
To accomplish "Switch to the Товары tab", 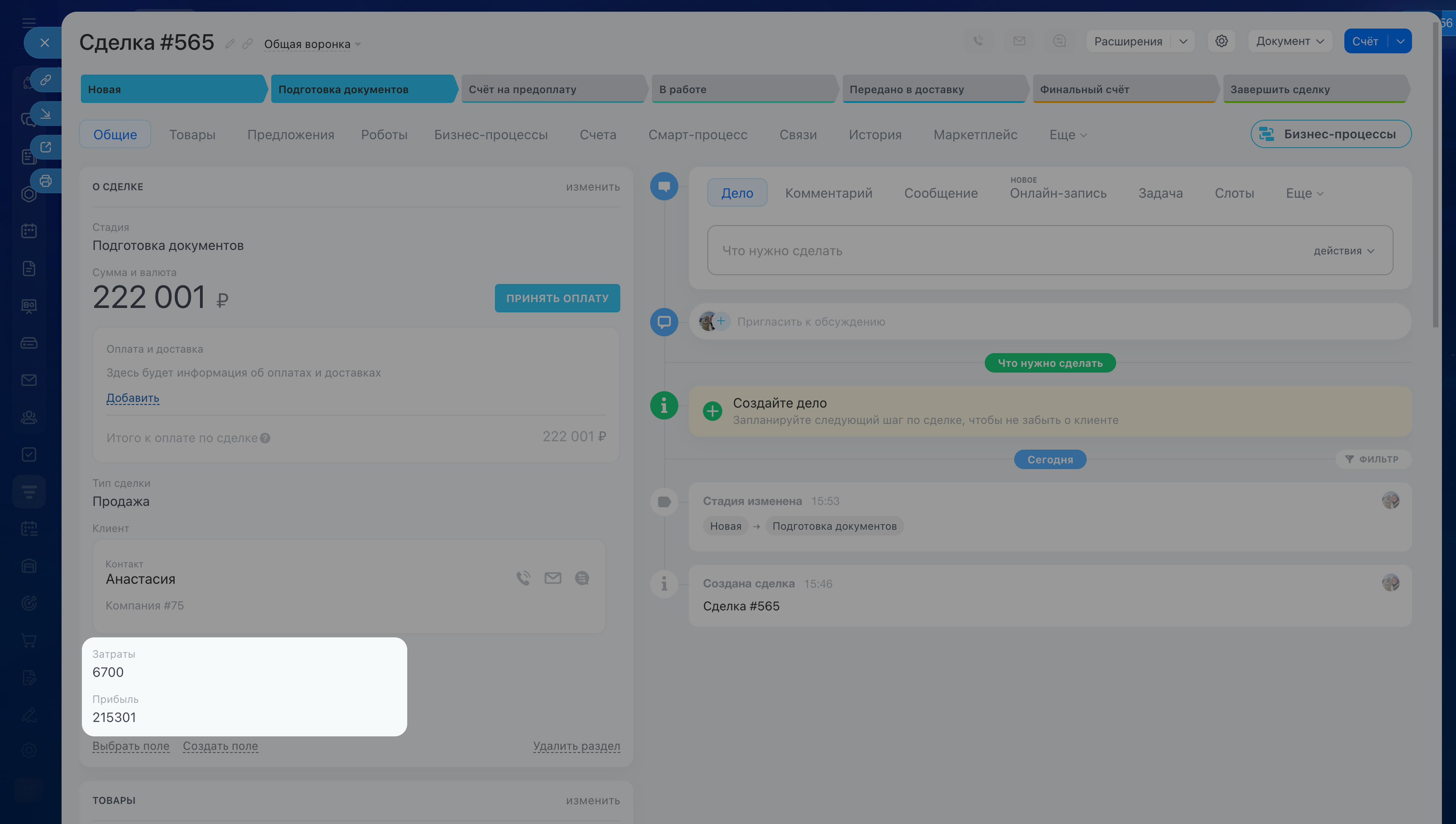I will [x=192, y=135].
